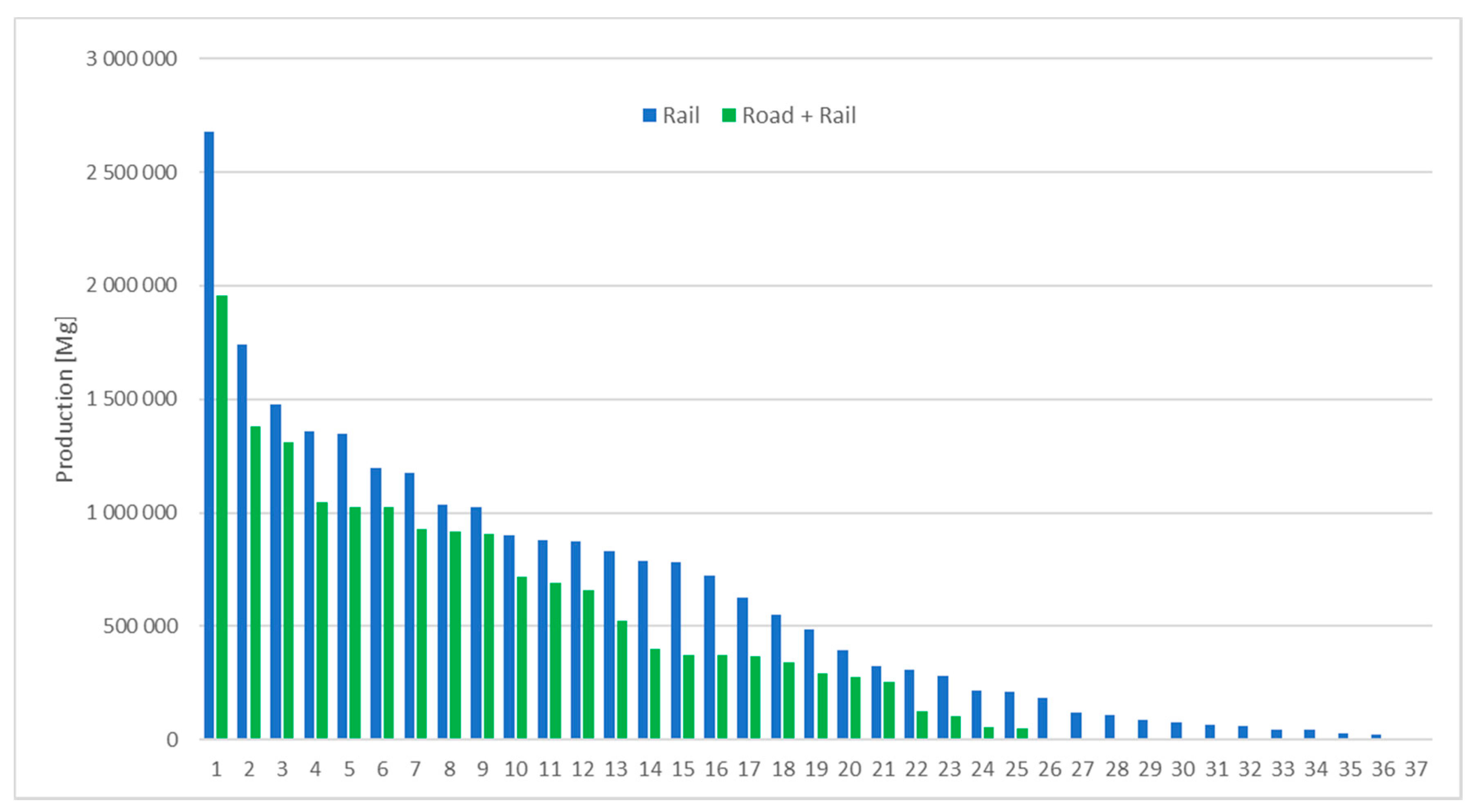Click the Rail legend label
Screen dimensions: 1479x812
point(681,115)
